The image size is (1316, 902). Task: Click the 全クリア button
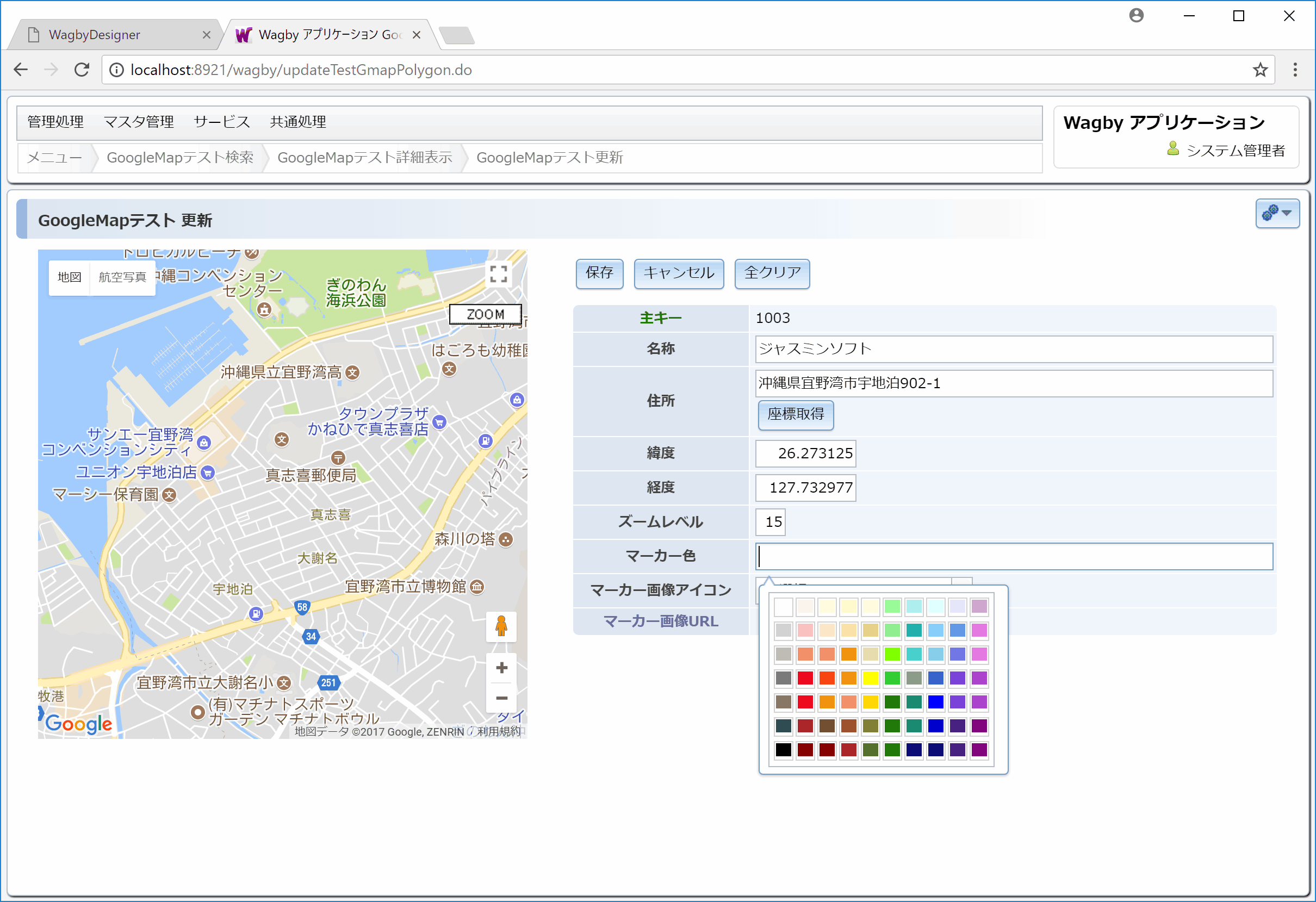772,273
